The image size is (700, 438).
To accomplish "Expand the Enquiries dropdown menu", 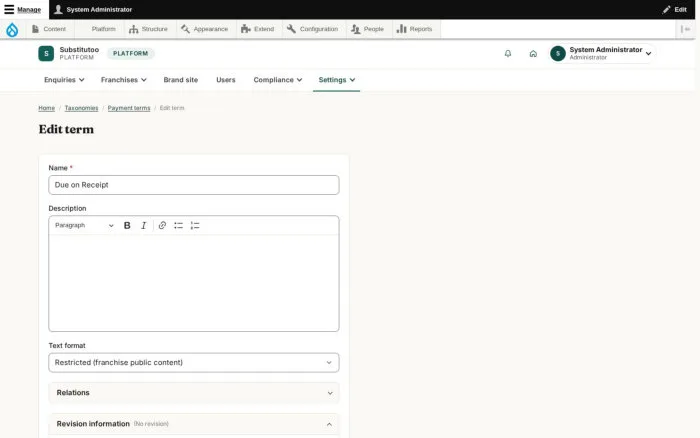I will click(64, 80).
